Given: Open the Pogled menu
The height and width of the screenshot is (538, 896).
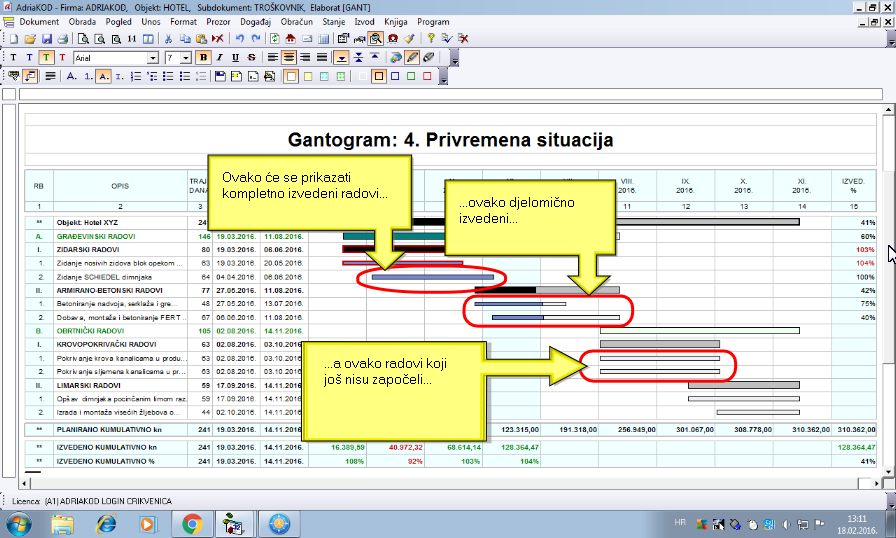Looking at the screenshot, I should coord(118,22).
